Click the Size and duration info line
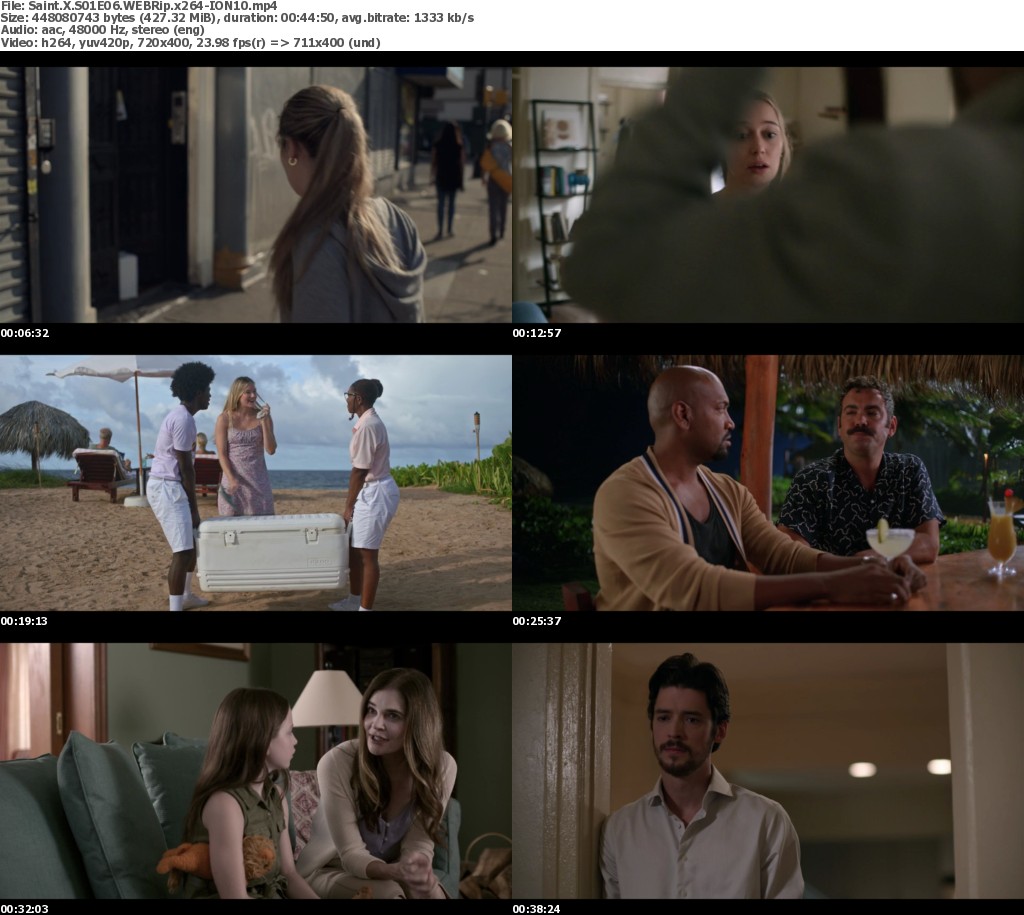The width and height of the screenshot is (1024, 915). [237, 18]
